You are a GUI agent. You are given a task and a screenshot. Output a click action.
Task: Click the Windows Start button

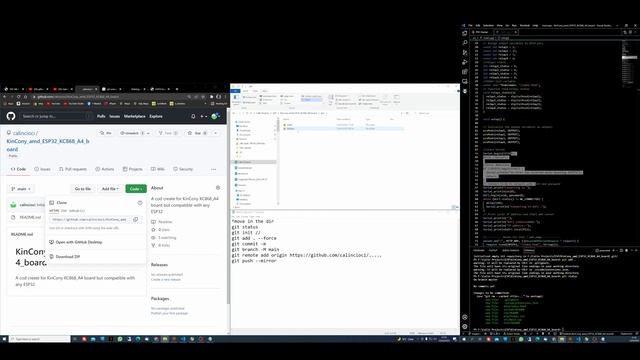point(4,339)
